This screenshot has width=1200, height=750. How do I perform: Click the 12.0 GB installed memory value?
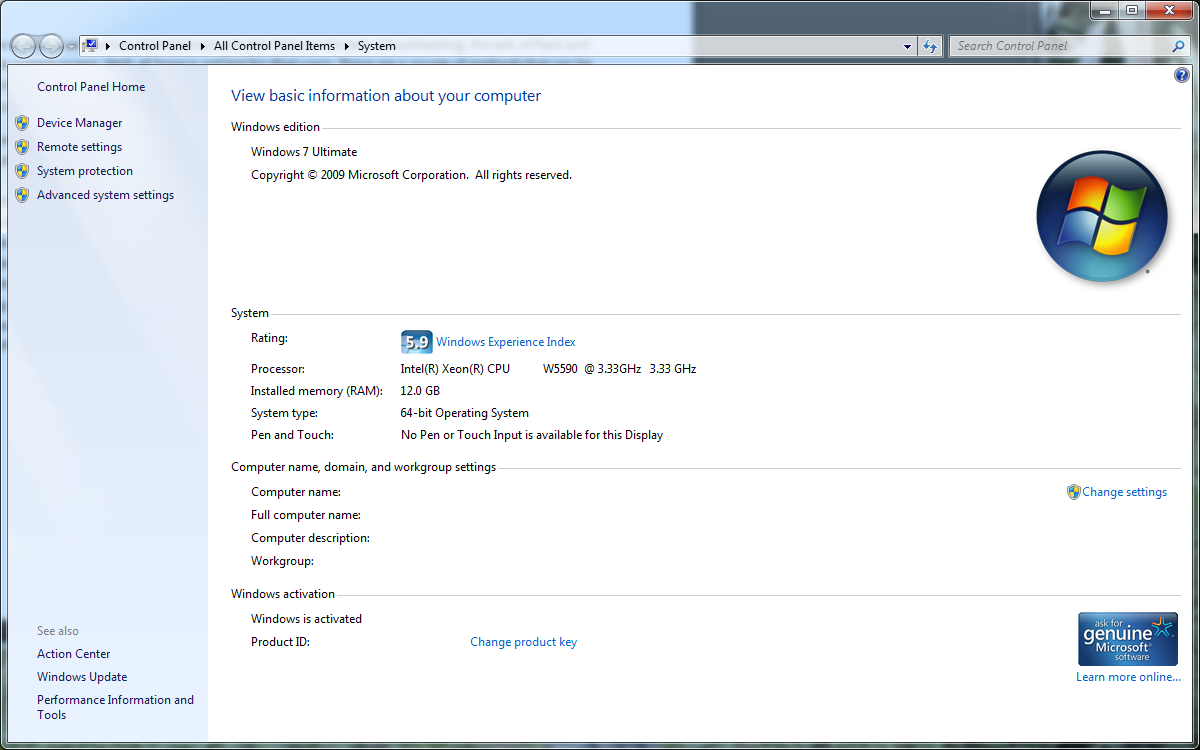(x=420, y=391)
